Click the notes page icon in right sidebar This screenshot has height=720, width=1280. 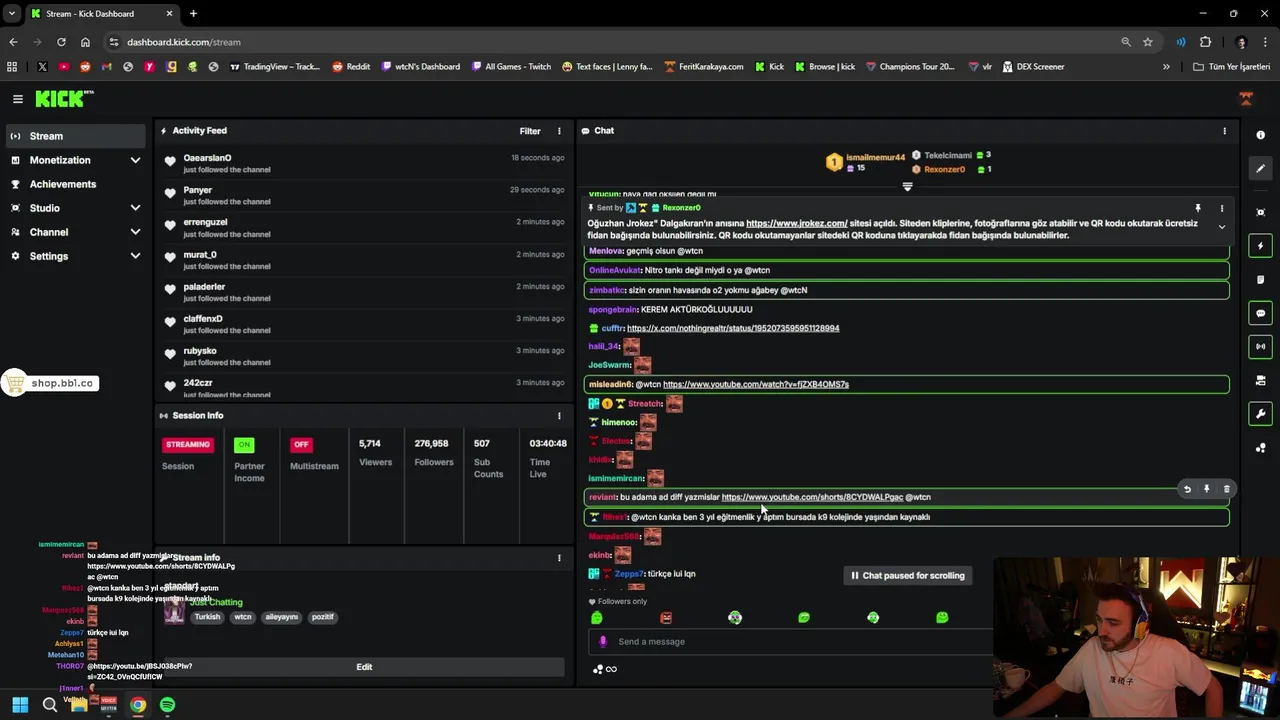pos(1260,280)
